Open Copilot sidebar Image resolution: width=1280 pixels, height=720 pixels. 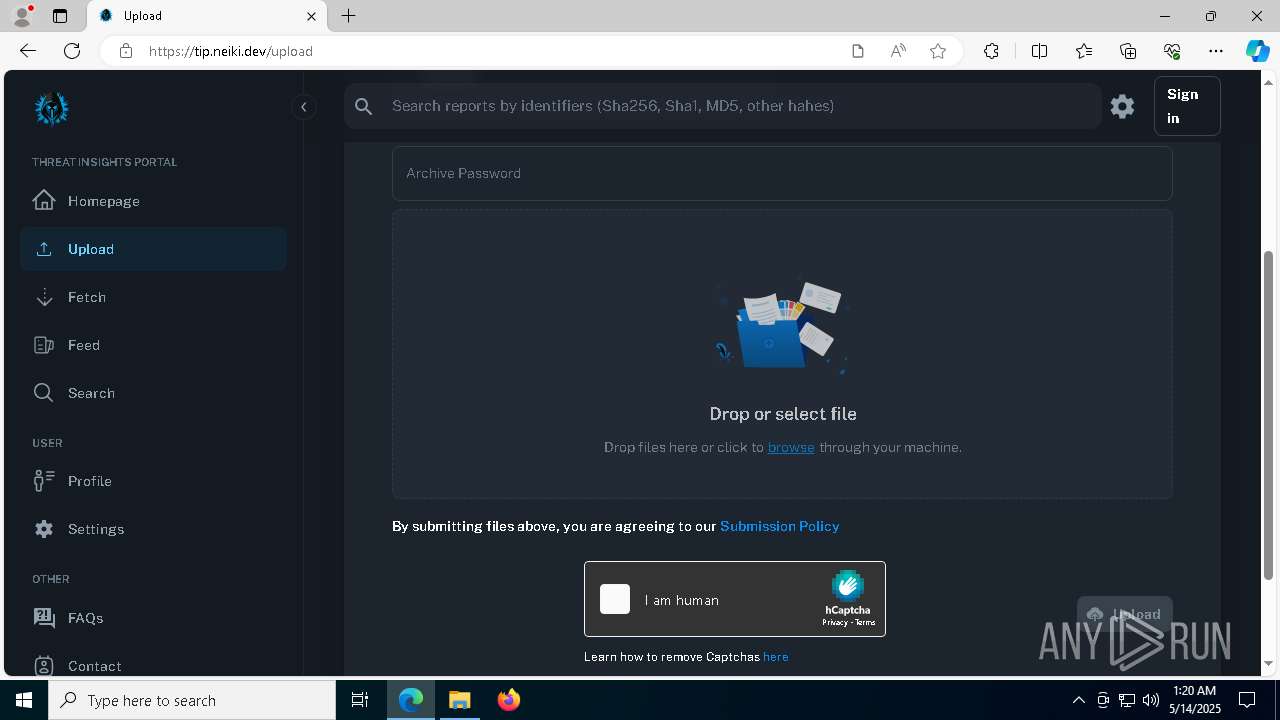(x=1257, y=51)
